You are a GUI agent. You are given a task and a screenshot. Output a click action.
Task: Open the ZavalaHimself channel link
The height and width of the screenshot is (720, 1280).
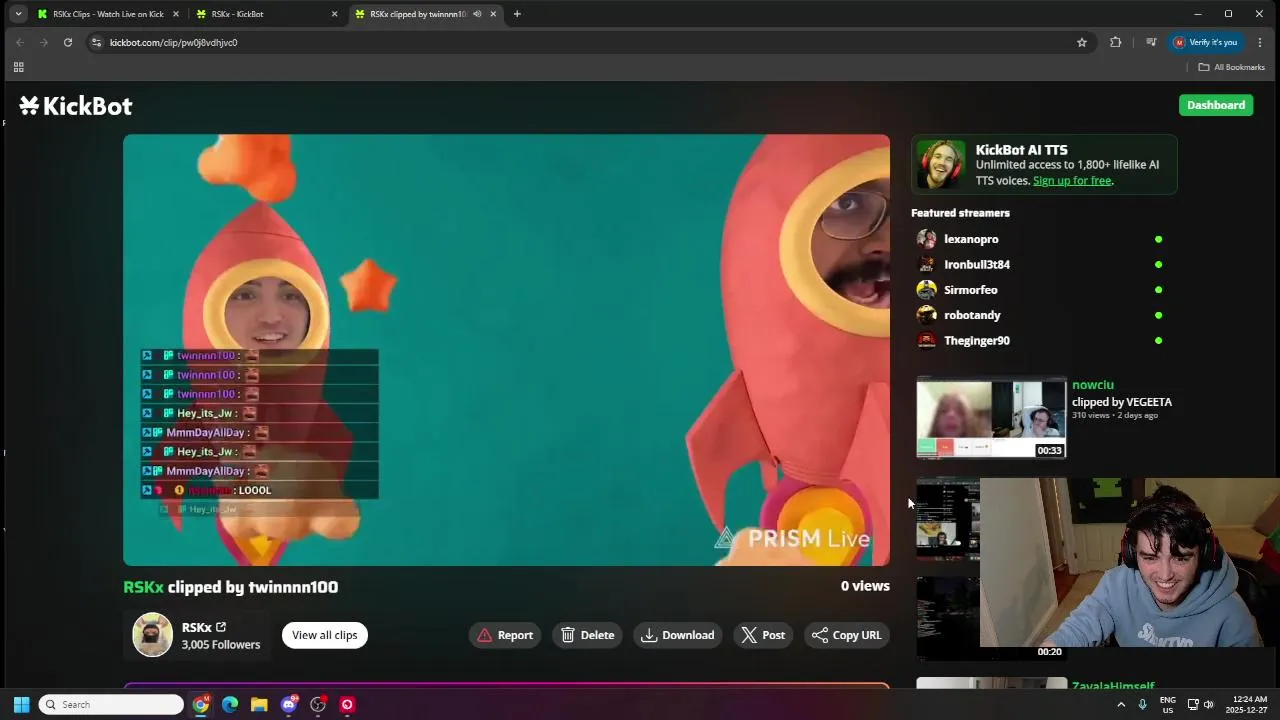coord(1113,687)
